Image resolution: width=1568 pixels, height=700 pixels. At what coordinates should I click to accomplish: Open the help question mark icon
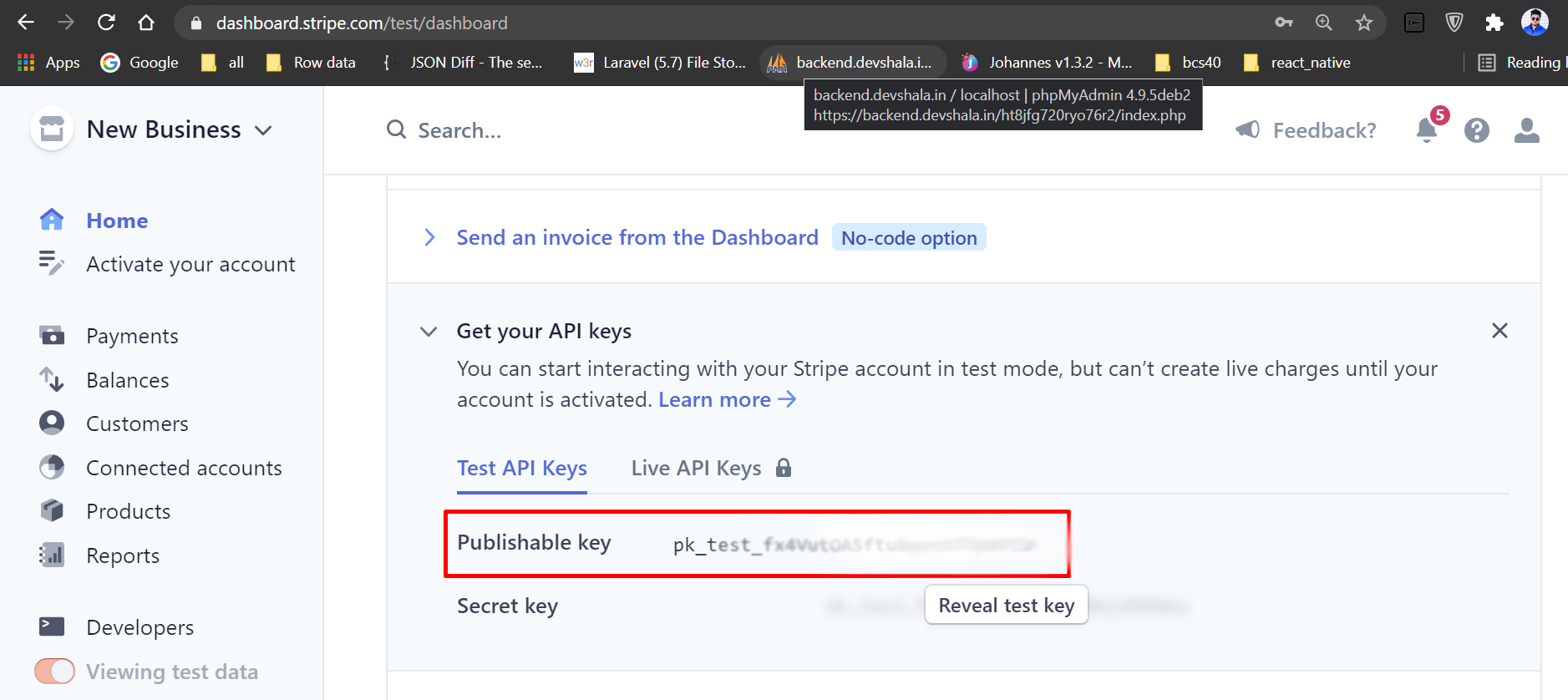pos(1477,130)
